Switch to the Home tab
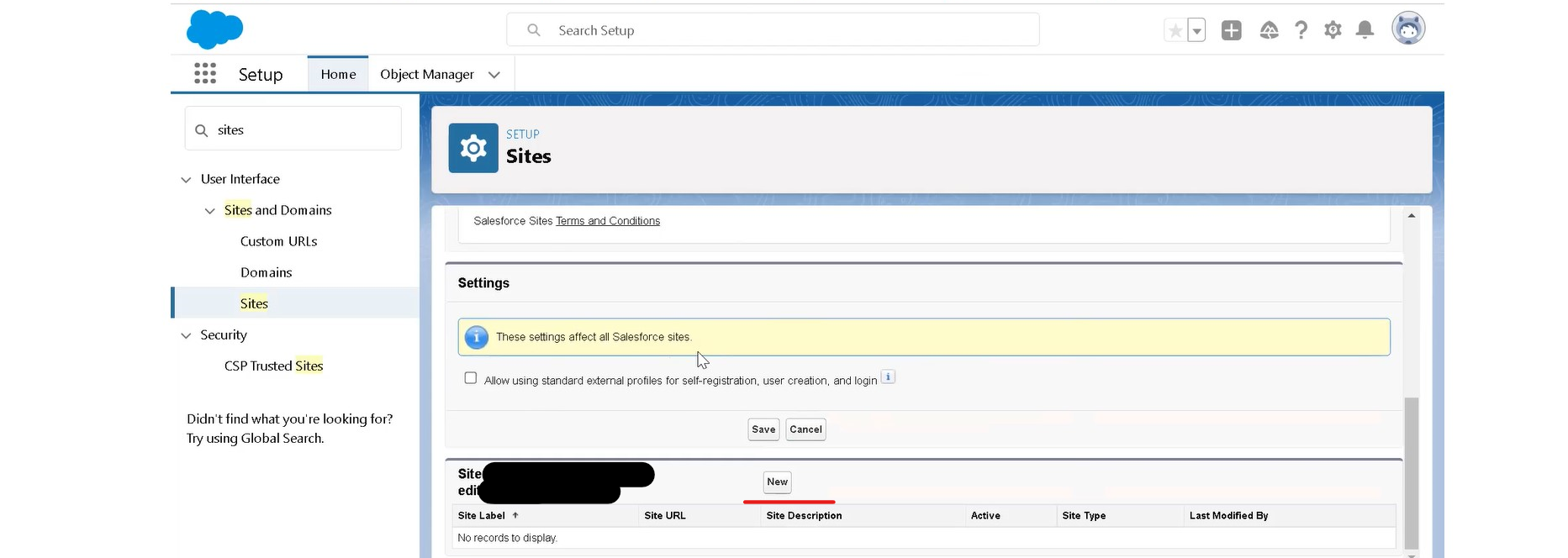The image size is (1568, 558). coord(338,74)
